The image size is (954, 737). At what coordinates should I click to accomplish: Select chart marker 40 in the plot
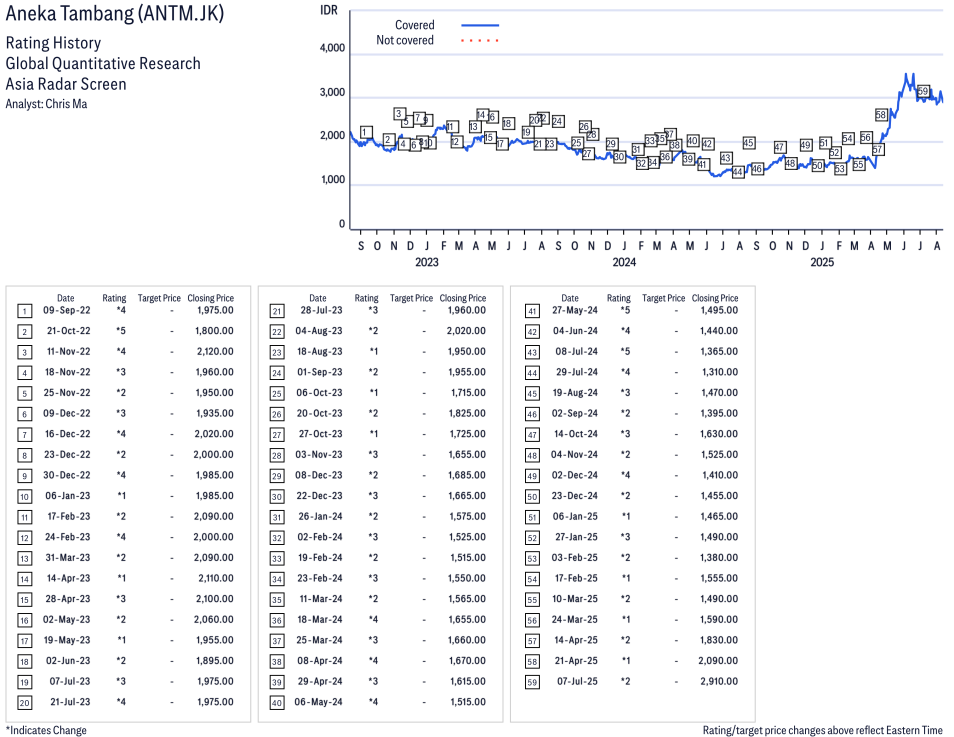pos(692,141)
